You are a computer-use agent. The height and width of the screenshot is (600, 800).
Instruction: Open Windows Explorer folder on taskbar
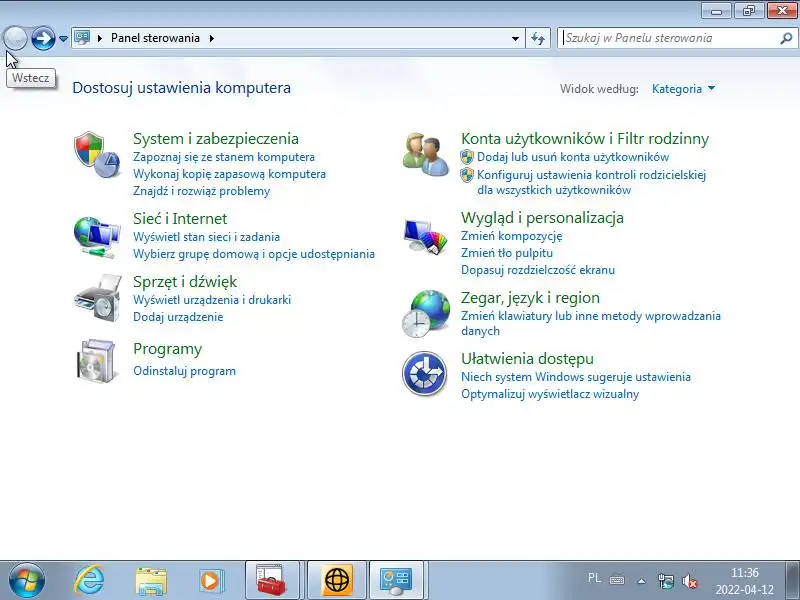pos(151,581)
